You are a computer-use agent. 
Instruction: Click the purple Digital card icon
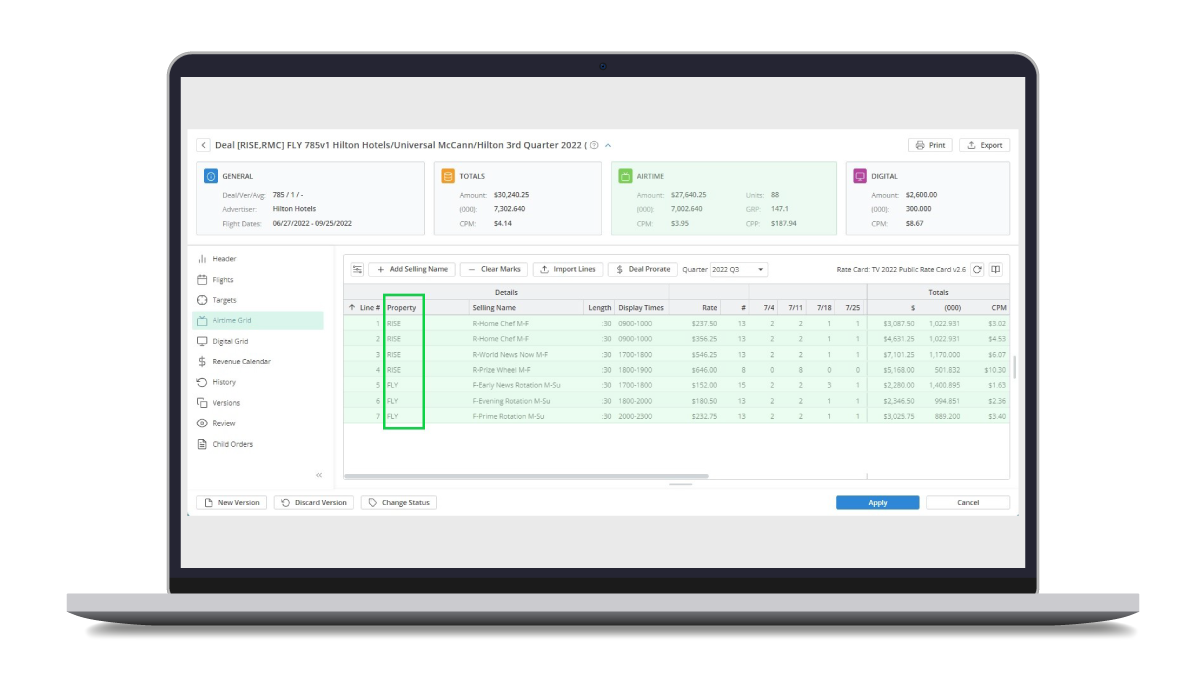pyautogui.click(x=860, y=176)
